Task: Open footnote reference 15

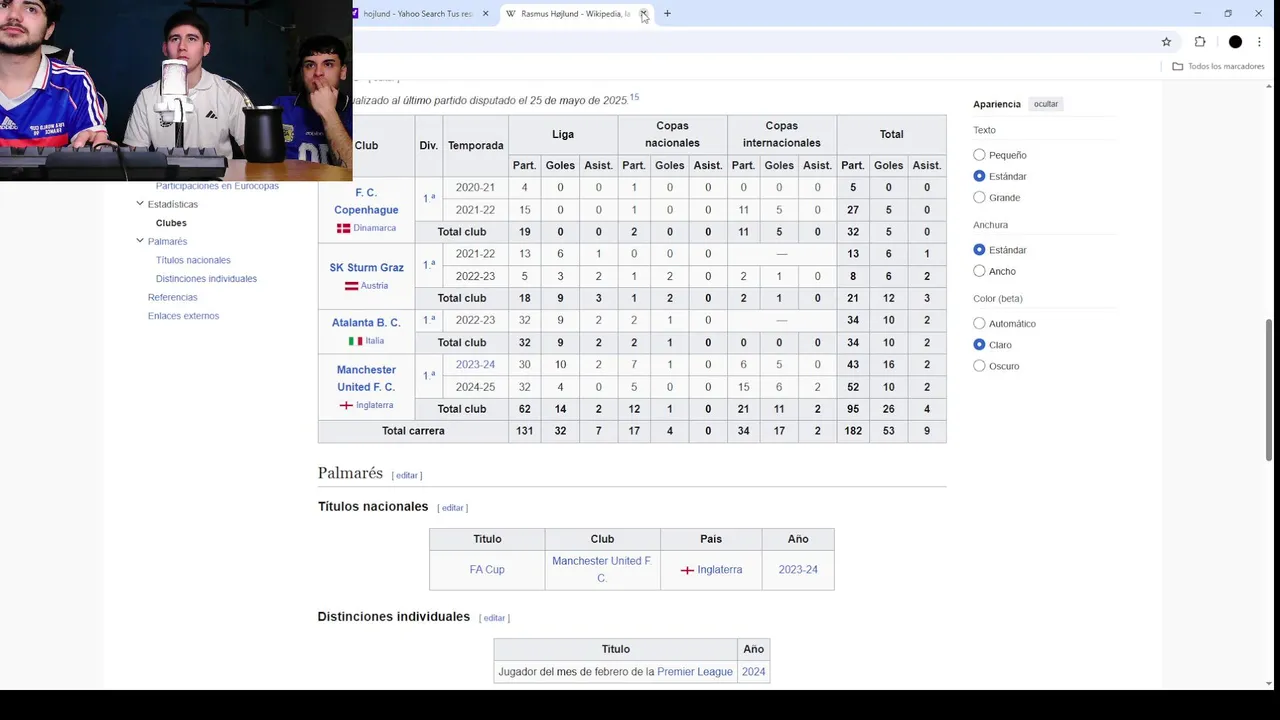Action: pyautogui.click(x=634, y=97)
